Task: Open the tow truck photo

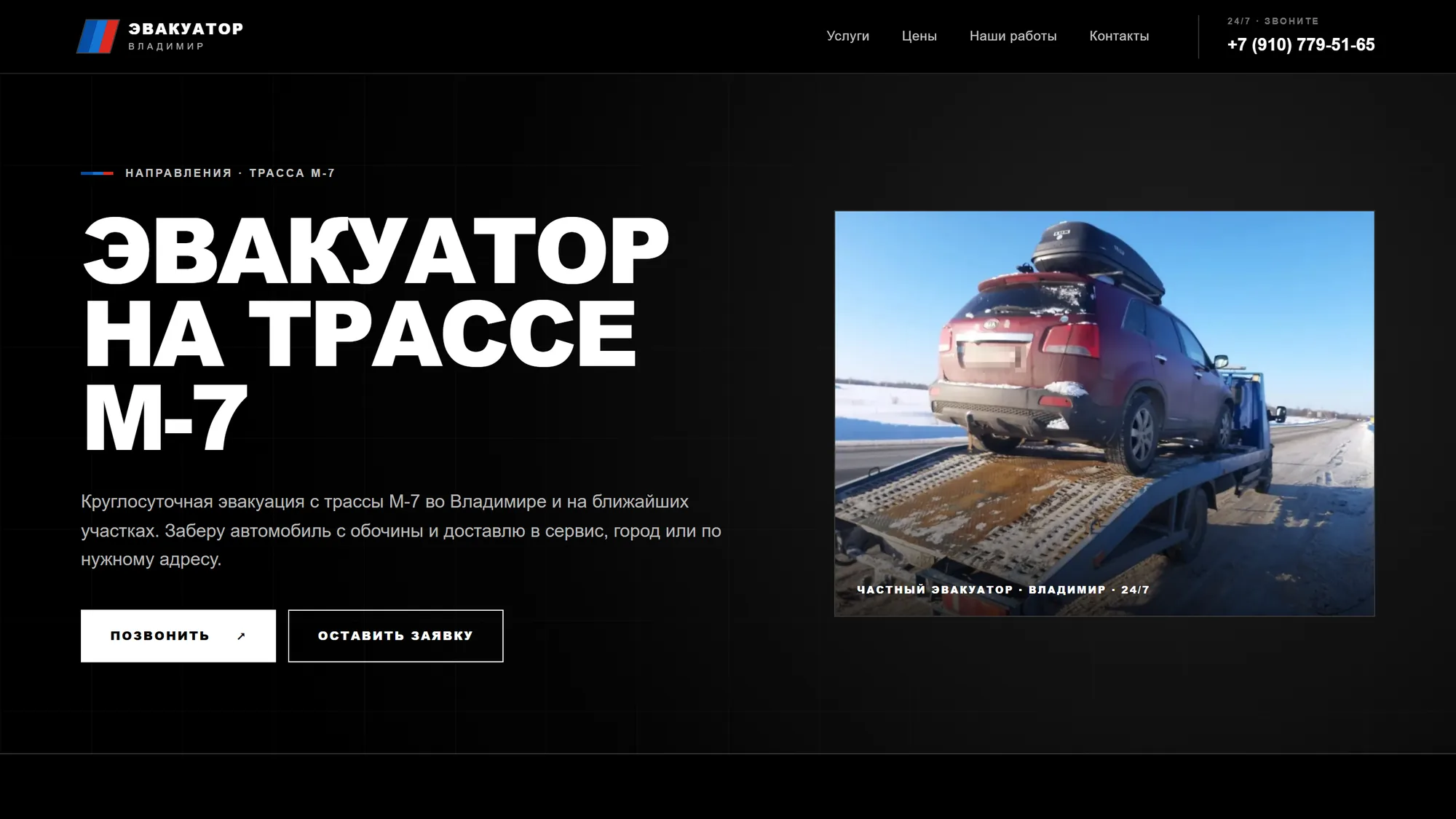Action: click(1104, 414)
